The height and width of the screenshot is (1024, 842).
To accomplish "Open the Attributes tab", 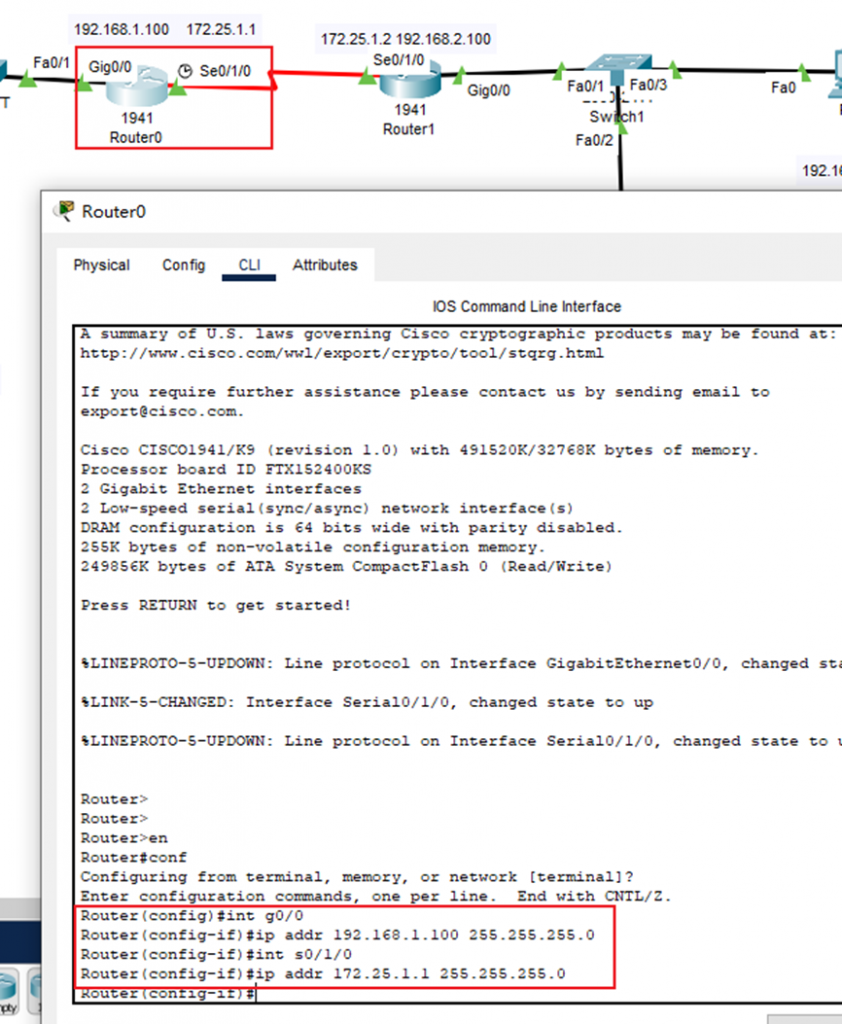I will point(325,265).
